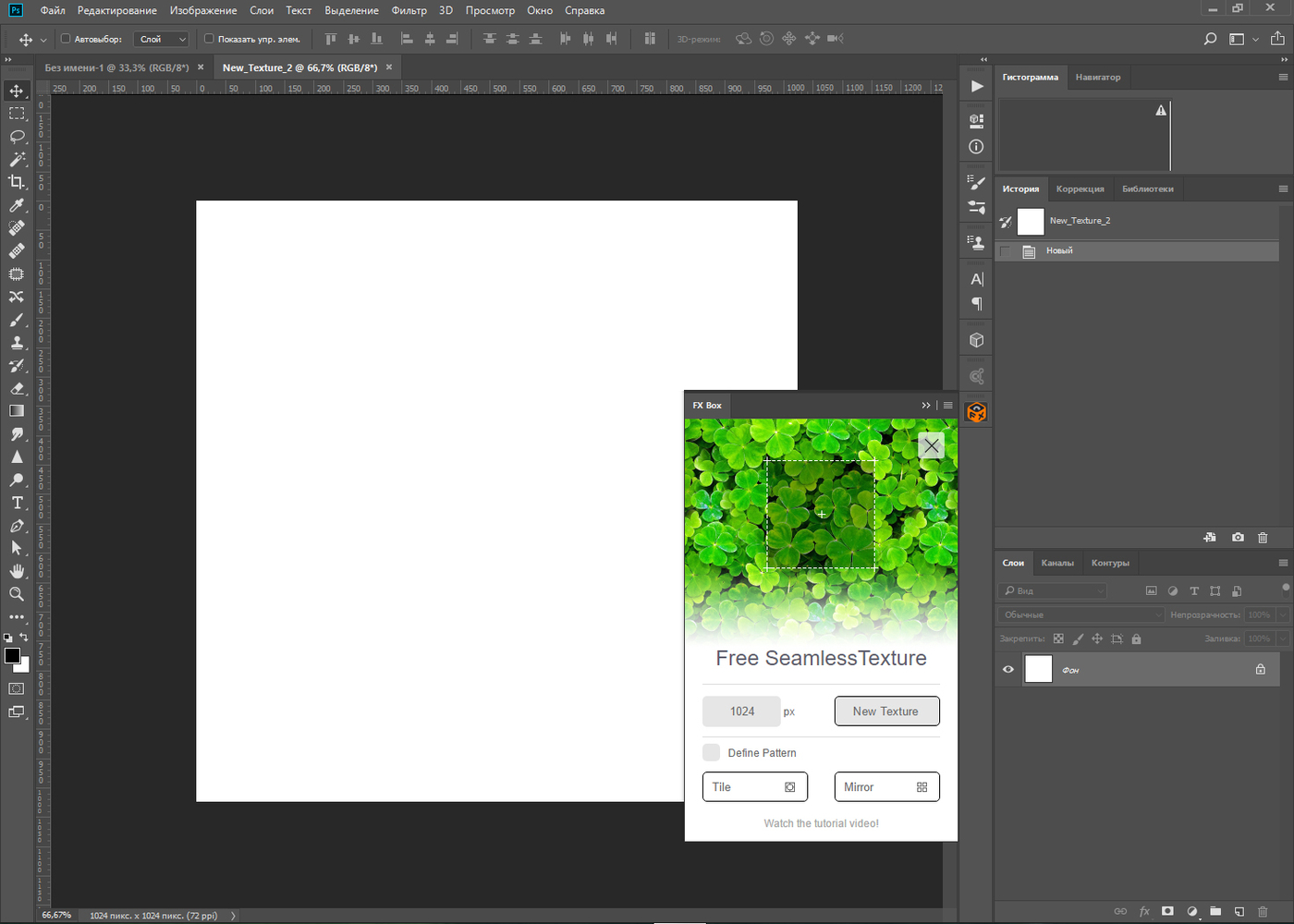Select the Eyedropper tool

coord(17,205)
